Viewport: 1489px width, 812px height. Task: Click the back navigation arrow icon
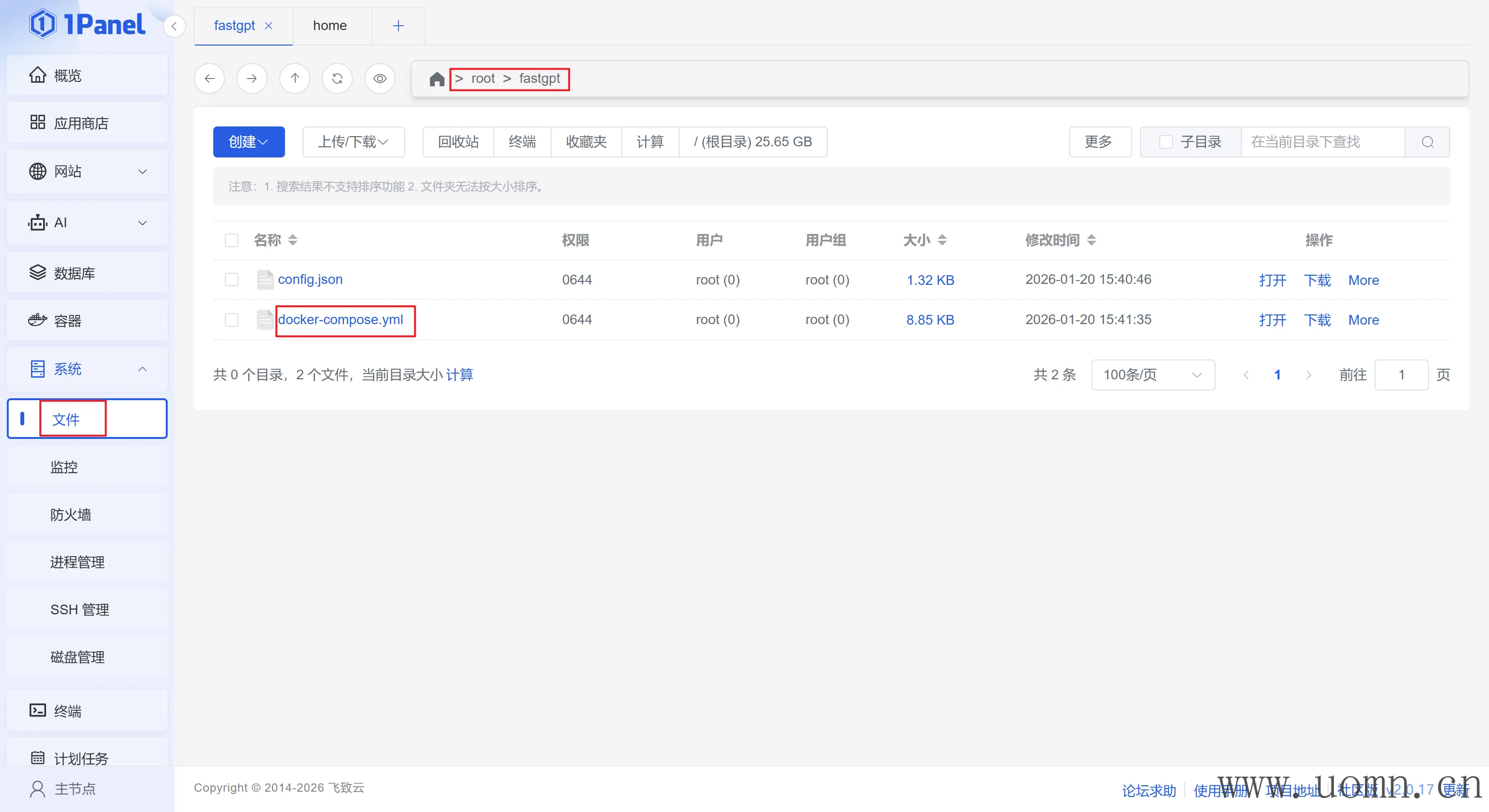tap(209, 78)
